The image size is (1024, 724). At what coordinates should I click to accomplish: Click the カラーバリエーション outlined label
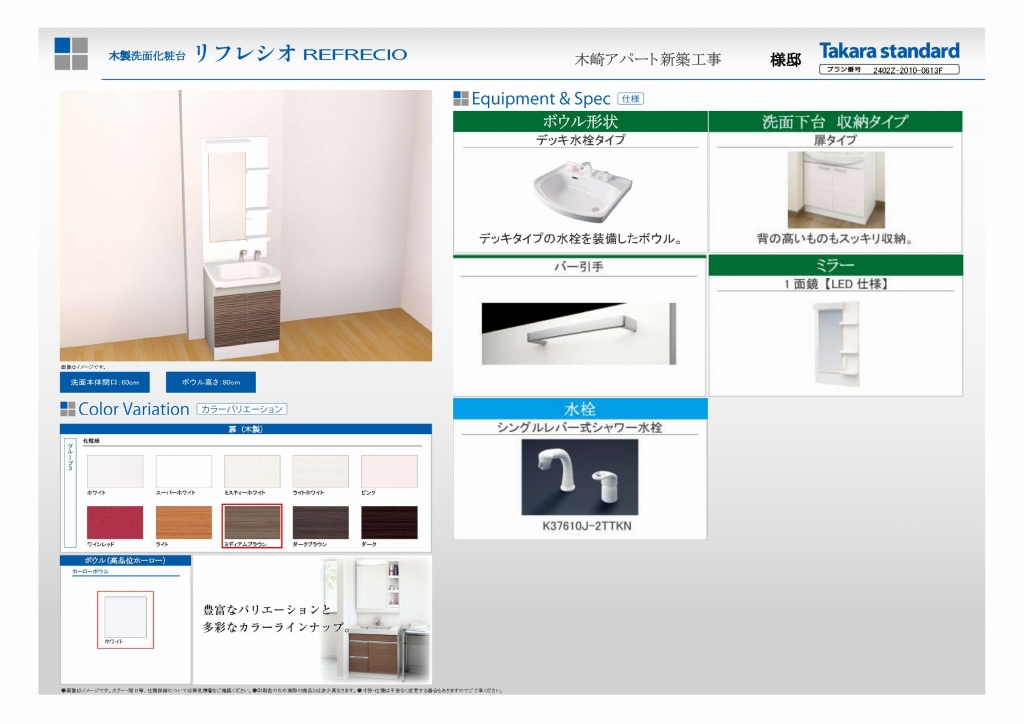point(243,409)
